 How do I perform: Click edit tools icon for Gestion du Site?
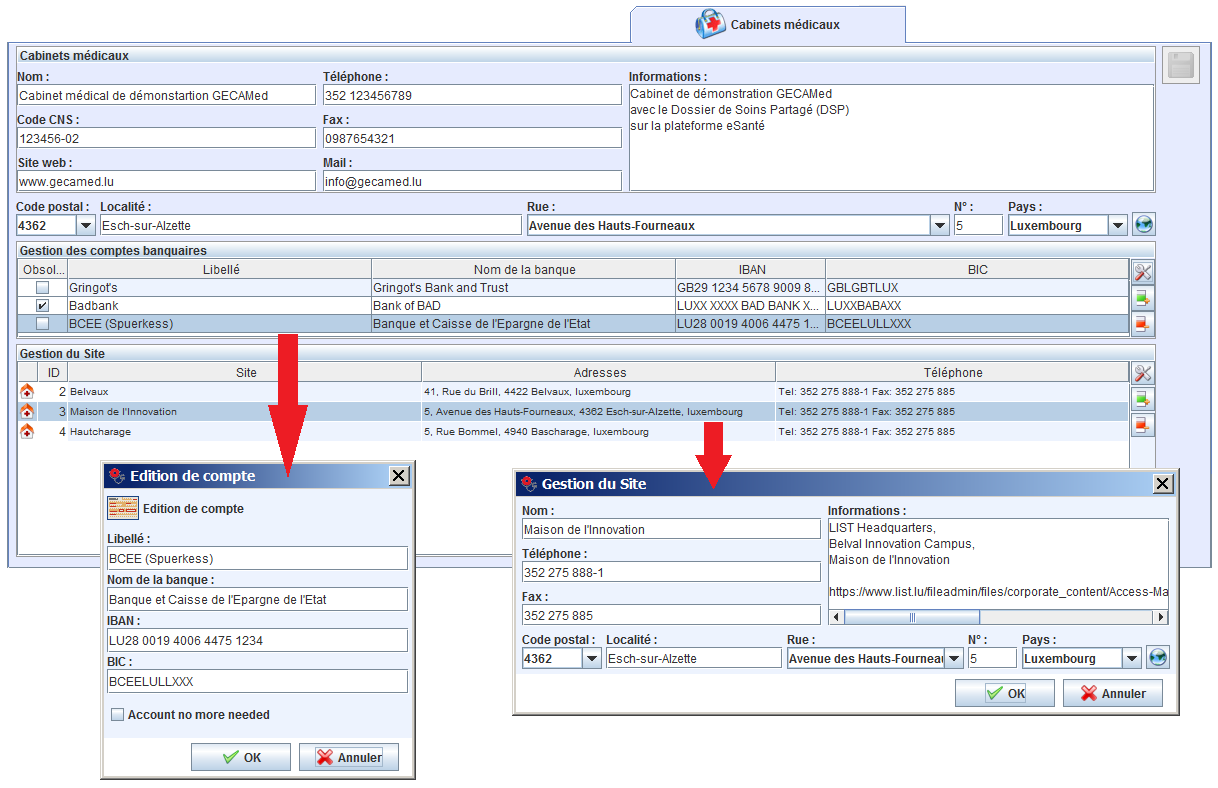tap(1143, 373)
